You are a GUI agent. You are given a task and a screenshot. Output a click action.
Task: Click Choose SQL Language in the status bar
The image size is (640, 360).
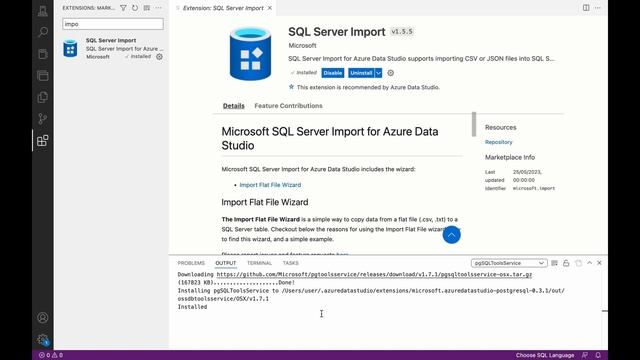point(545,355)
